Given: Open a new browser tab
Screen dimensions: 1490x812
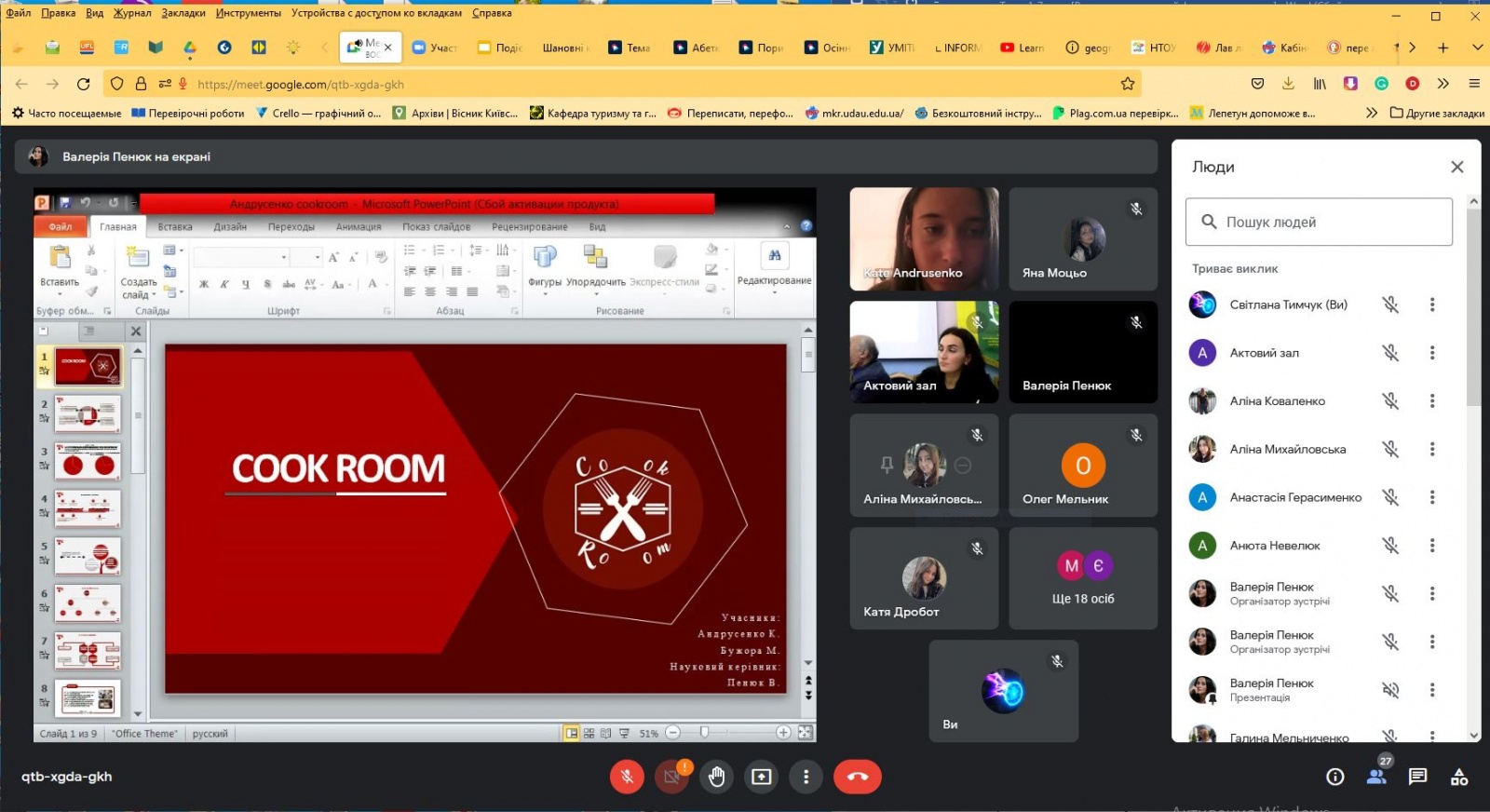Looking at the screenshot, I should pyautogui.click(x=1443, y=47).
